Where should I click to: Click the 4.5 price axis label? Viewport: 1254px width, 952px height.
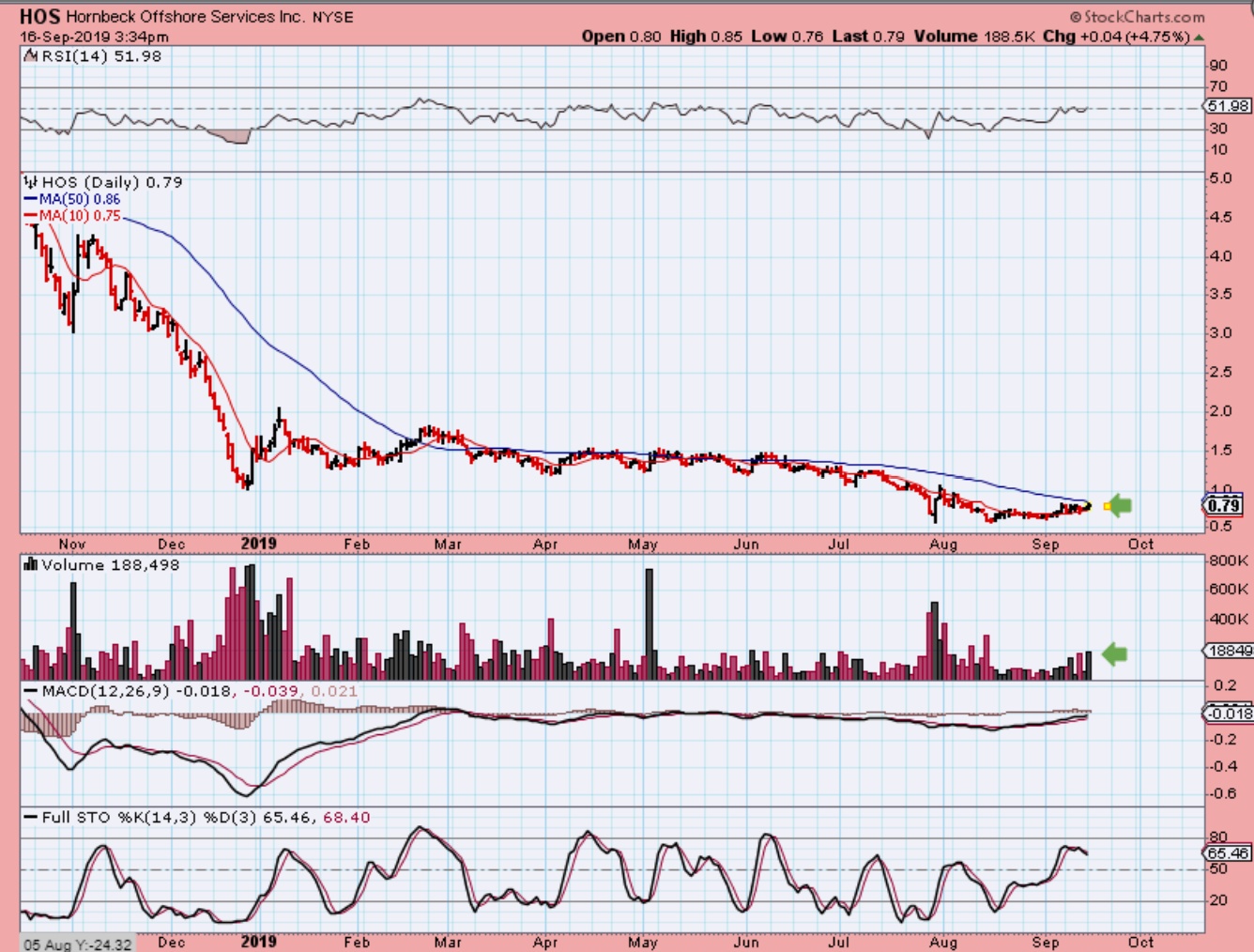(x=1221, y=217)
